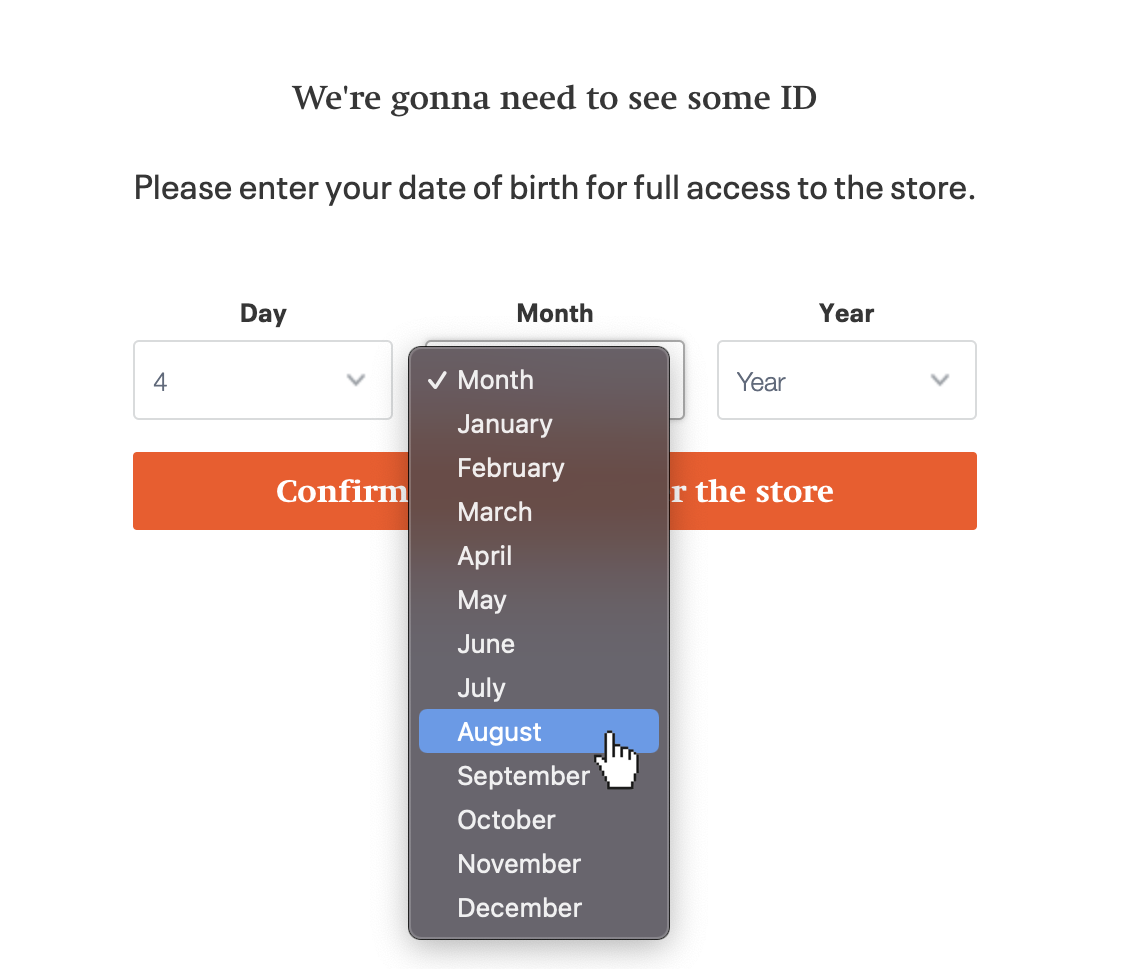Click the Month option to reset selection
Image resolution: width=1122 pixels, height=969 pixels.
495,380
